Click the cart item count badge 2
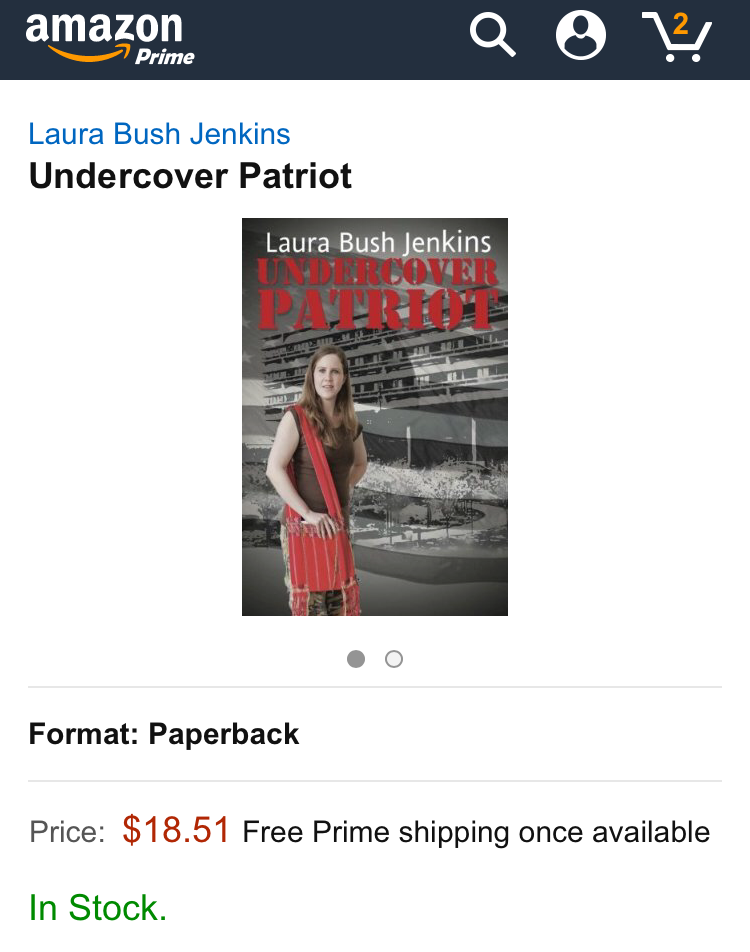Viewport: 750px width, 952px height. coord(681,25)
